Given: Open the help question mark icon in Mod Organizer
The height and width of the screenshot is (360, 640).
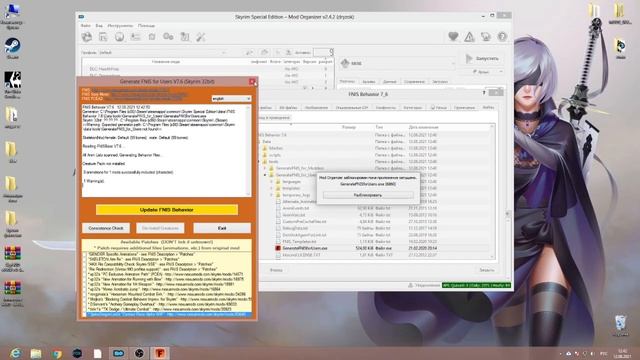Looking at the screenshot, I should pyautogui.click(x=502, y=37).
